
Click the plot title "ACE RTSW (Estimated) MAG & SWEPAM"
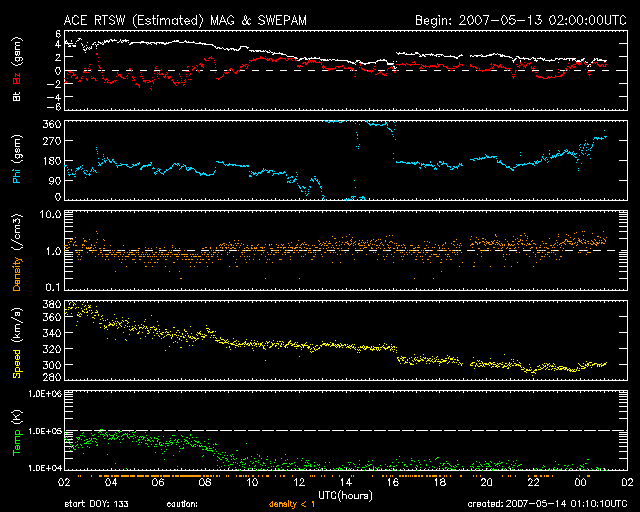click(x=185, y=20)
